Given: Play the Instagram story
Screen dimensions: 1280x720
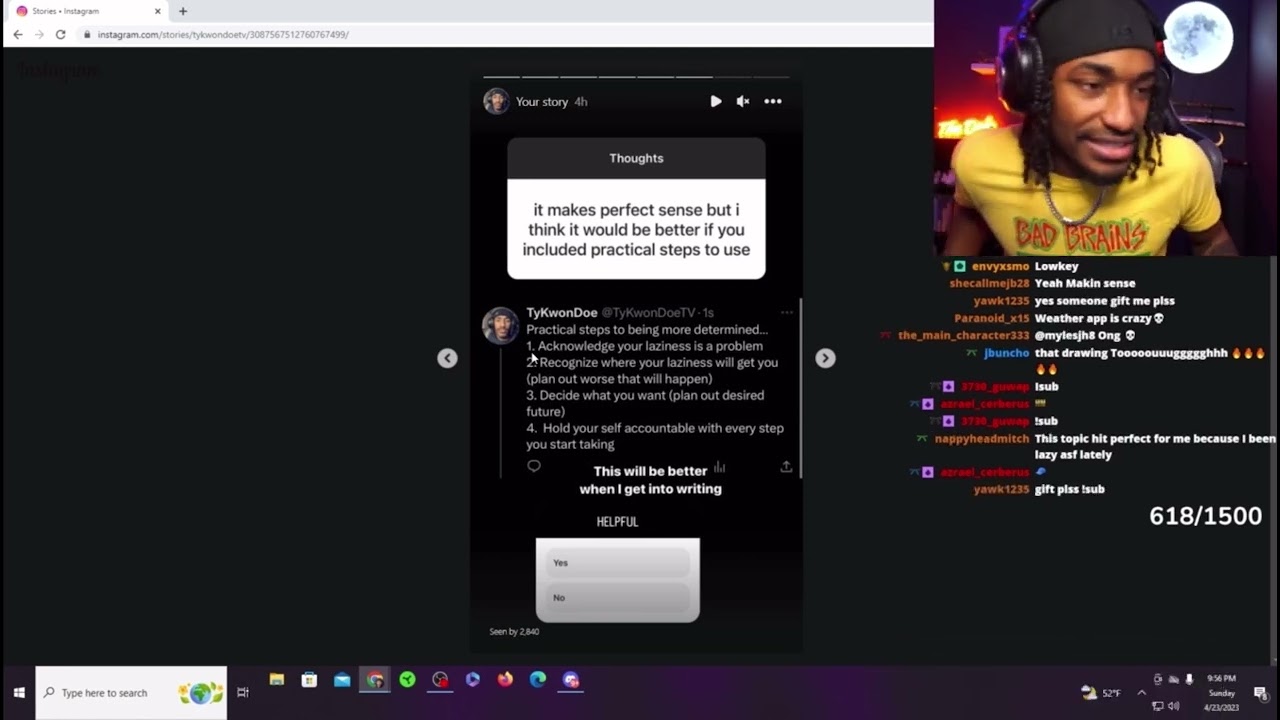Looking at the screenshot, I should [x=715, y=101].
